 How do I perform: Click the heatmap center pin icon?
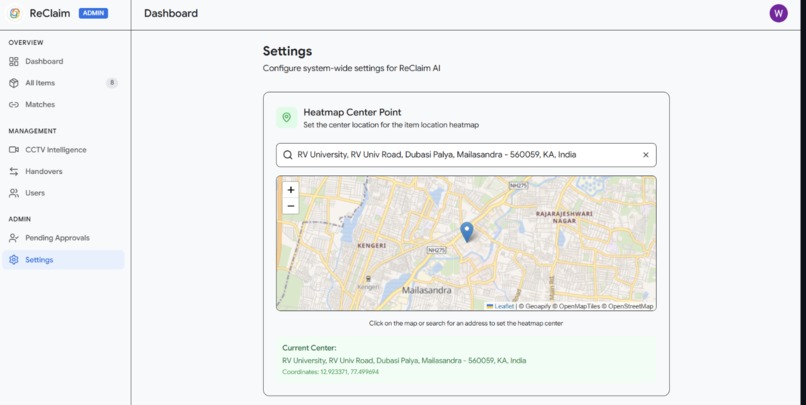tap(287, 117)
